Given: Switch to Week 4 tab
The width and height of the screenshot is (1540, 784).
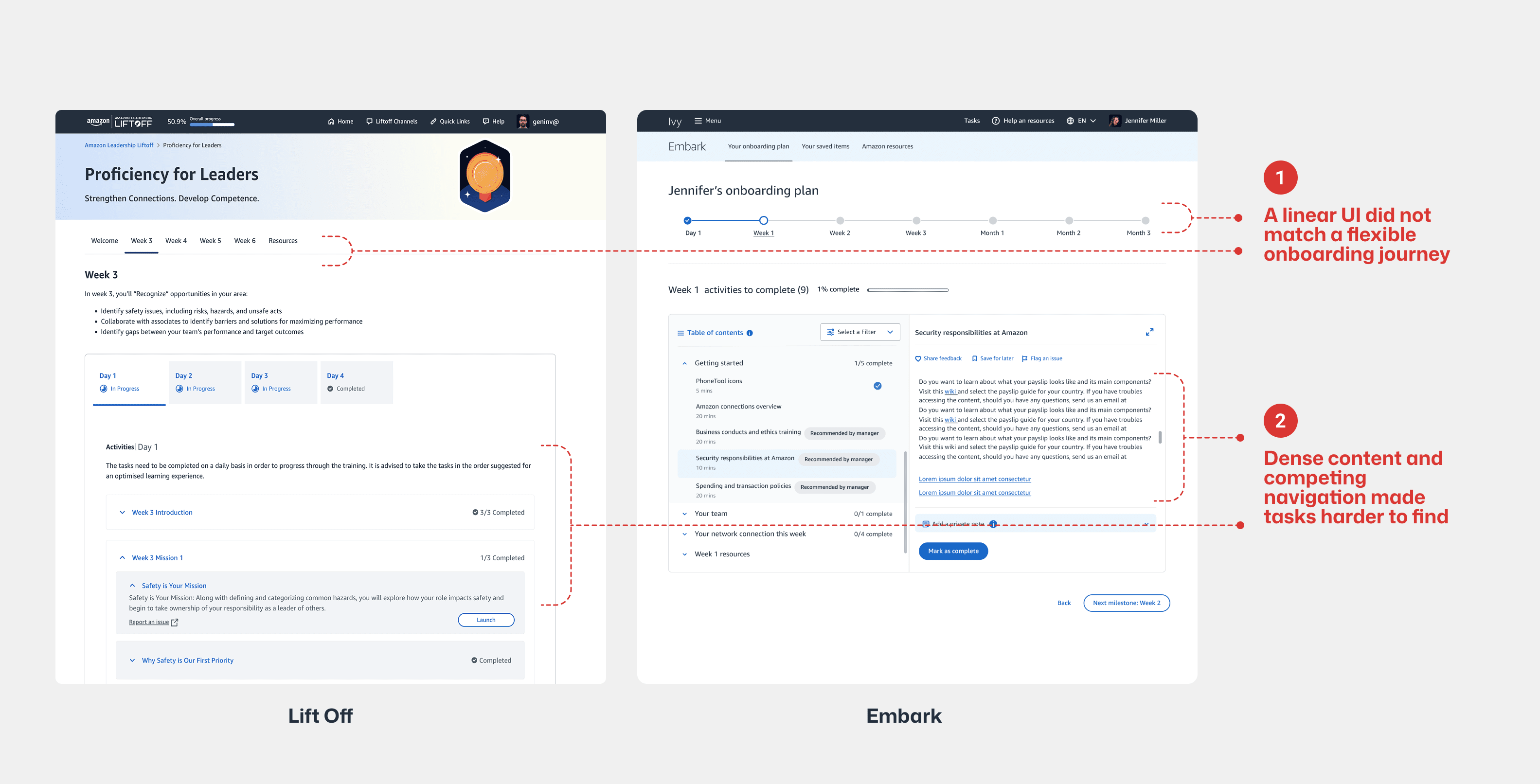Looking at the screenshot, I should [177, 241].
